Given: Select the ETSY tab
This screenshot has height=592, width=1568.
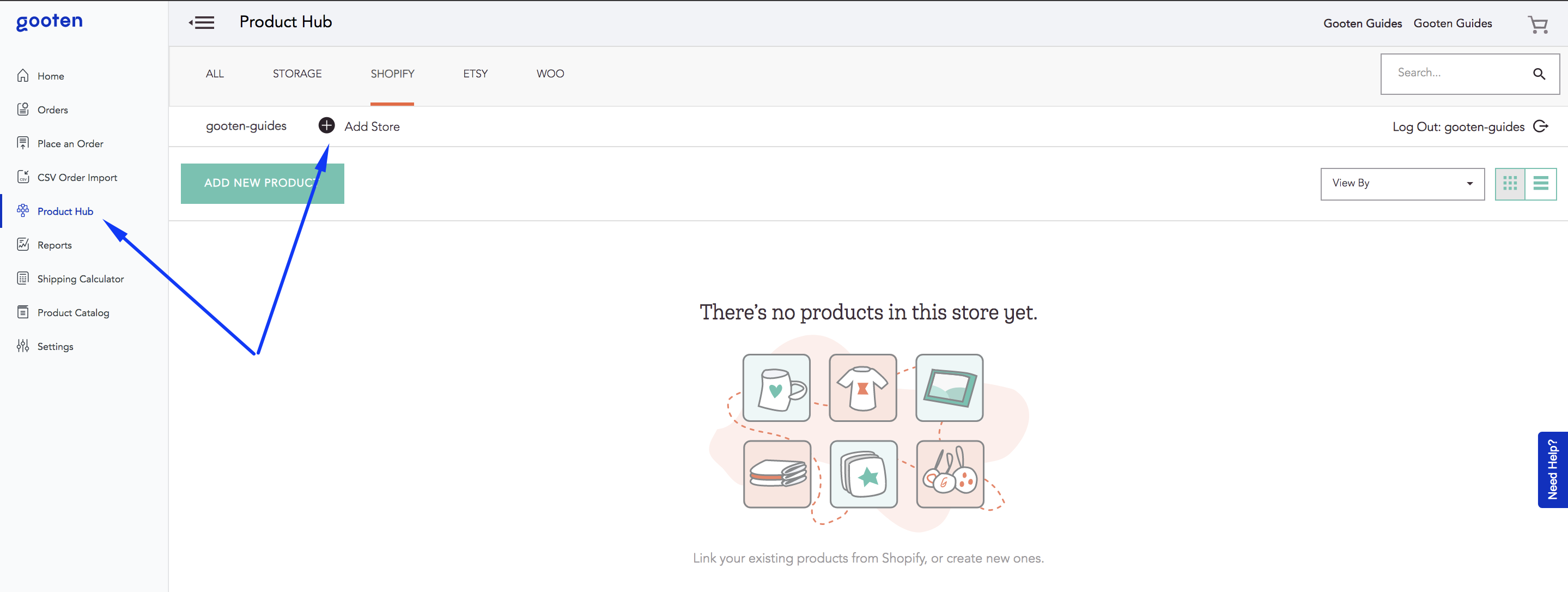Looking at the screenshot, I should click(476, 74).
